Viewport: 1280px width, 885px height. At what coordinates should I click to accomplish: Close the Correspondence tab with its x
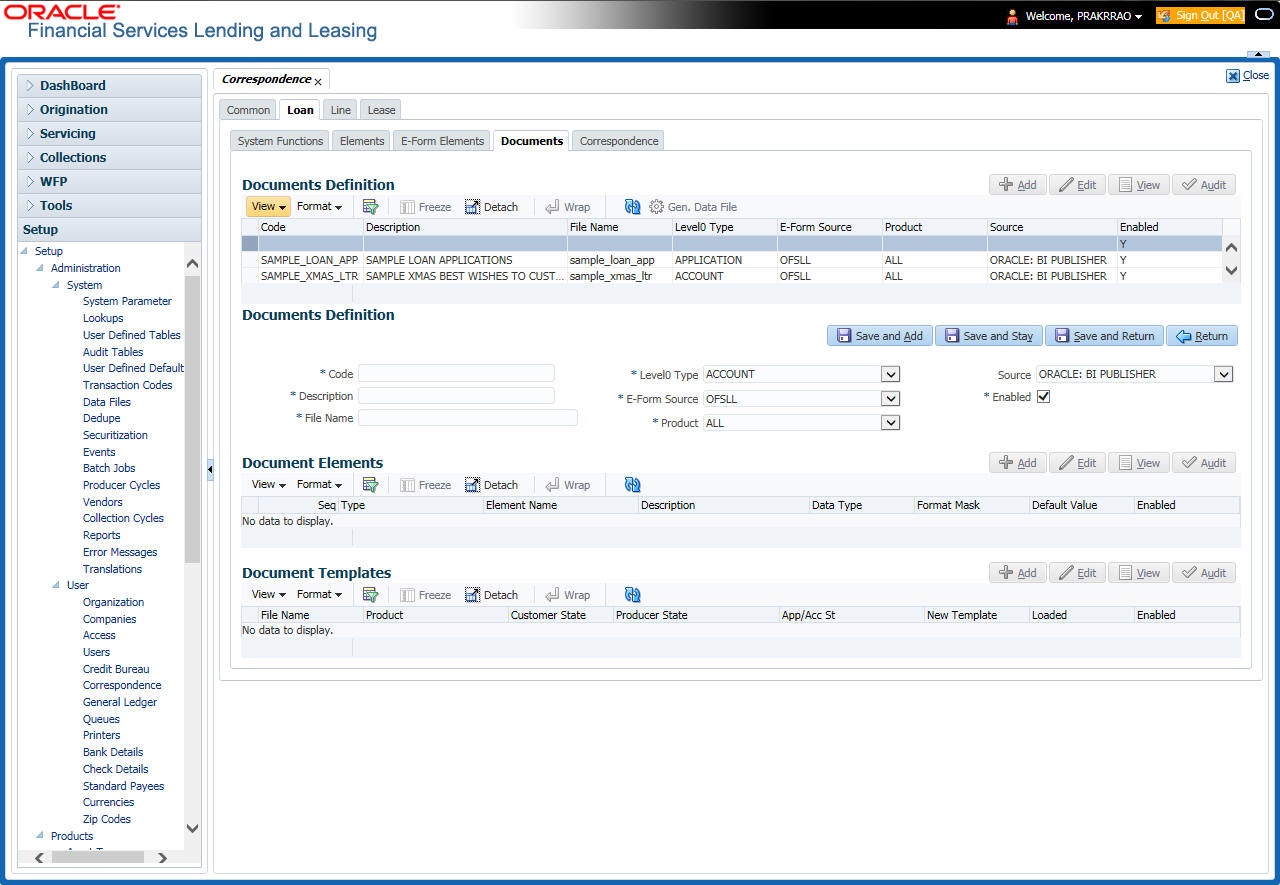tap(318, 81)
